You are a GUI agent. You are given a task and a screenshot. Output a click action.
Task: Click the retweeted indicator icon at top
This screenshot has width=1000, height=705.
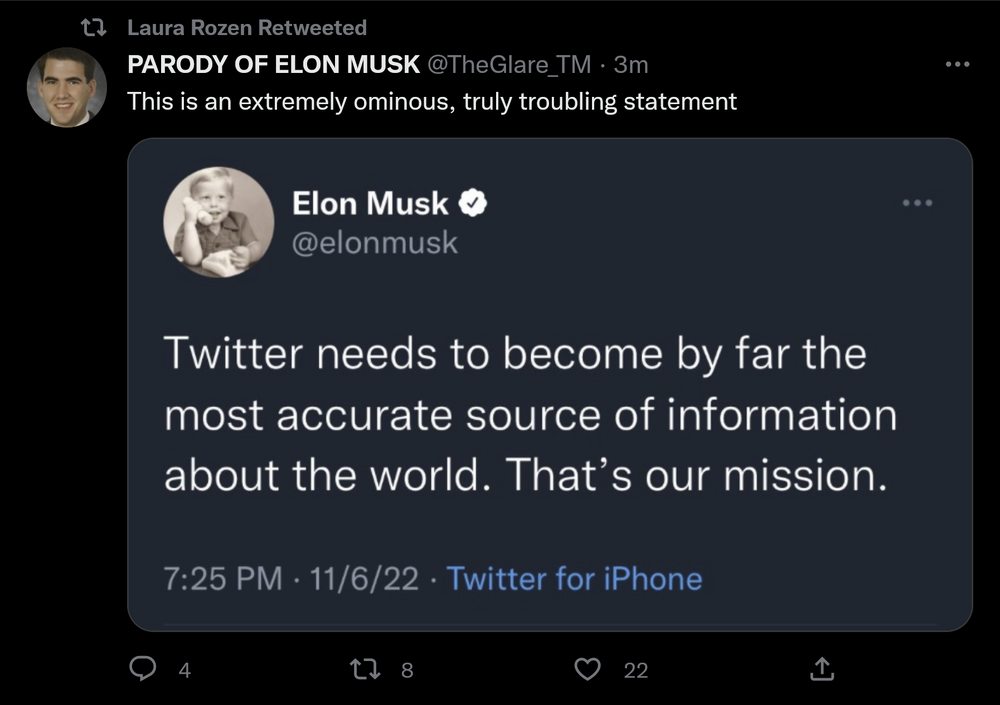tap(99, 27)
